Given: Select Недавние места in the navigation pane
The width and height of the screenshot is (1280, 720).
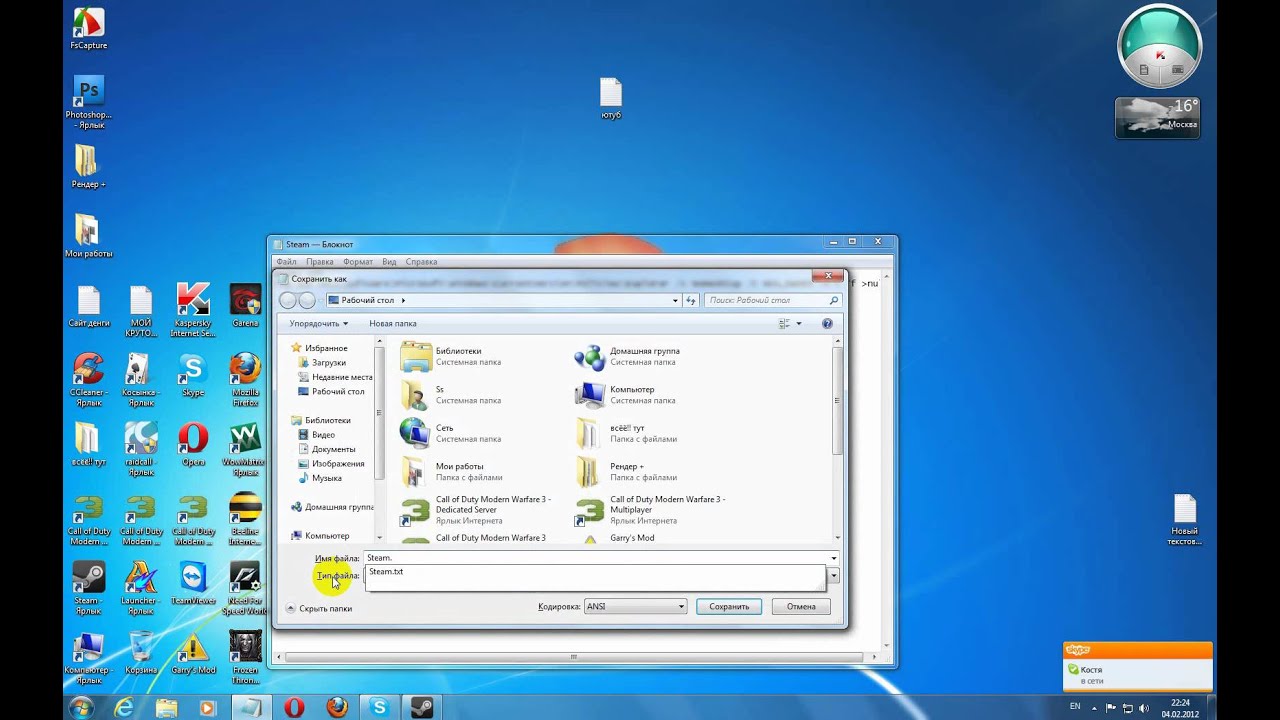Looking at the screenshot, I should point(334,377).
